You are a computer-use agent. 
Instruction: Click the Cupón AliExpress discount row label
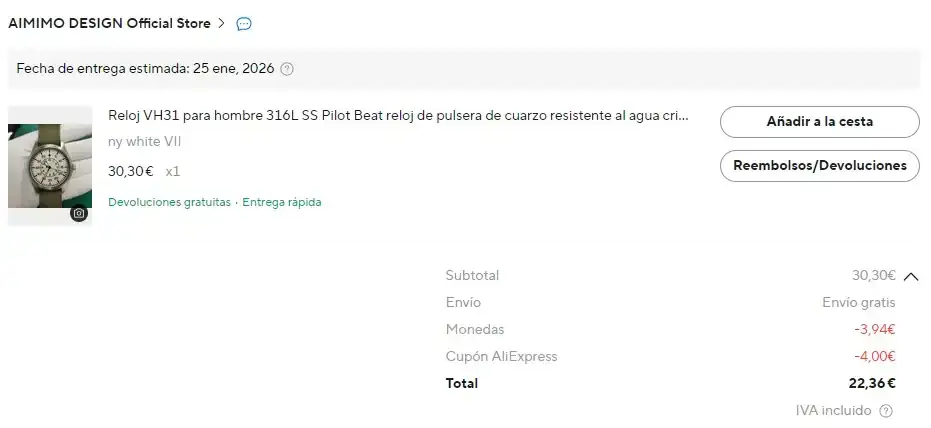pos(501,356)
